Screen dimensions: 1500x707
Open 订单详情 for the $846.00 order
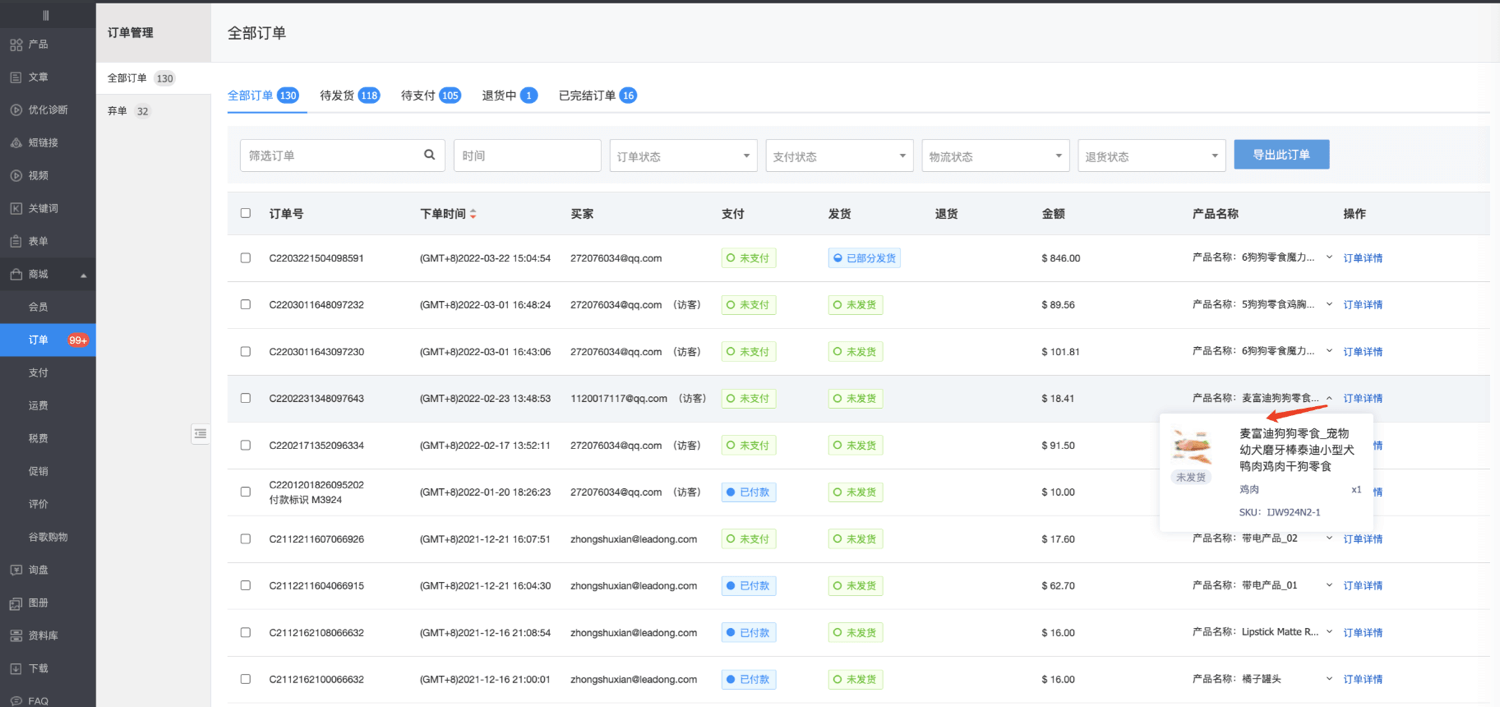pos(1362,258)
